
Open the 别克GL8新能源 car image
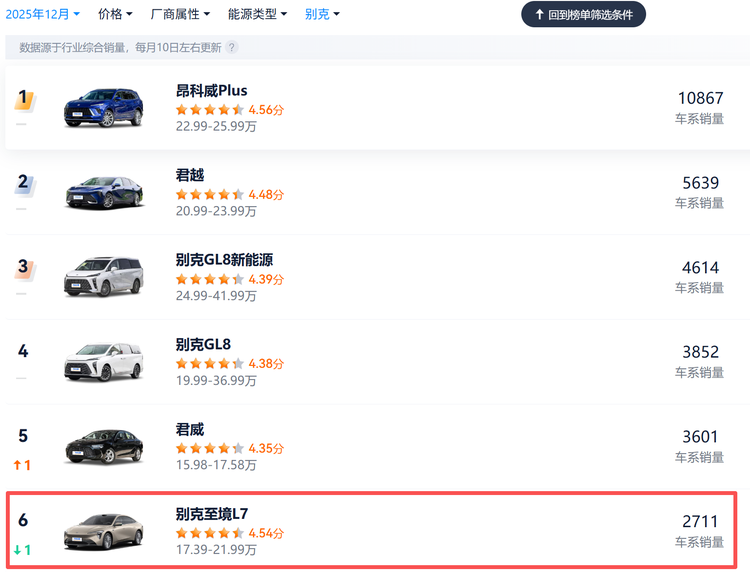[x=104, y=277]
